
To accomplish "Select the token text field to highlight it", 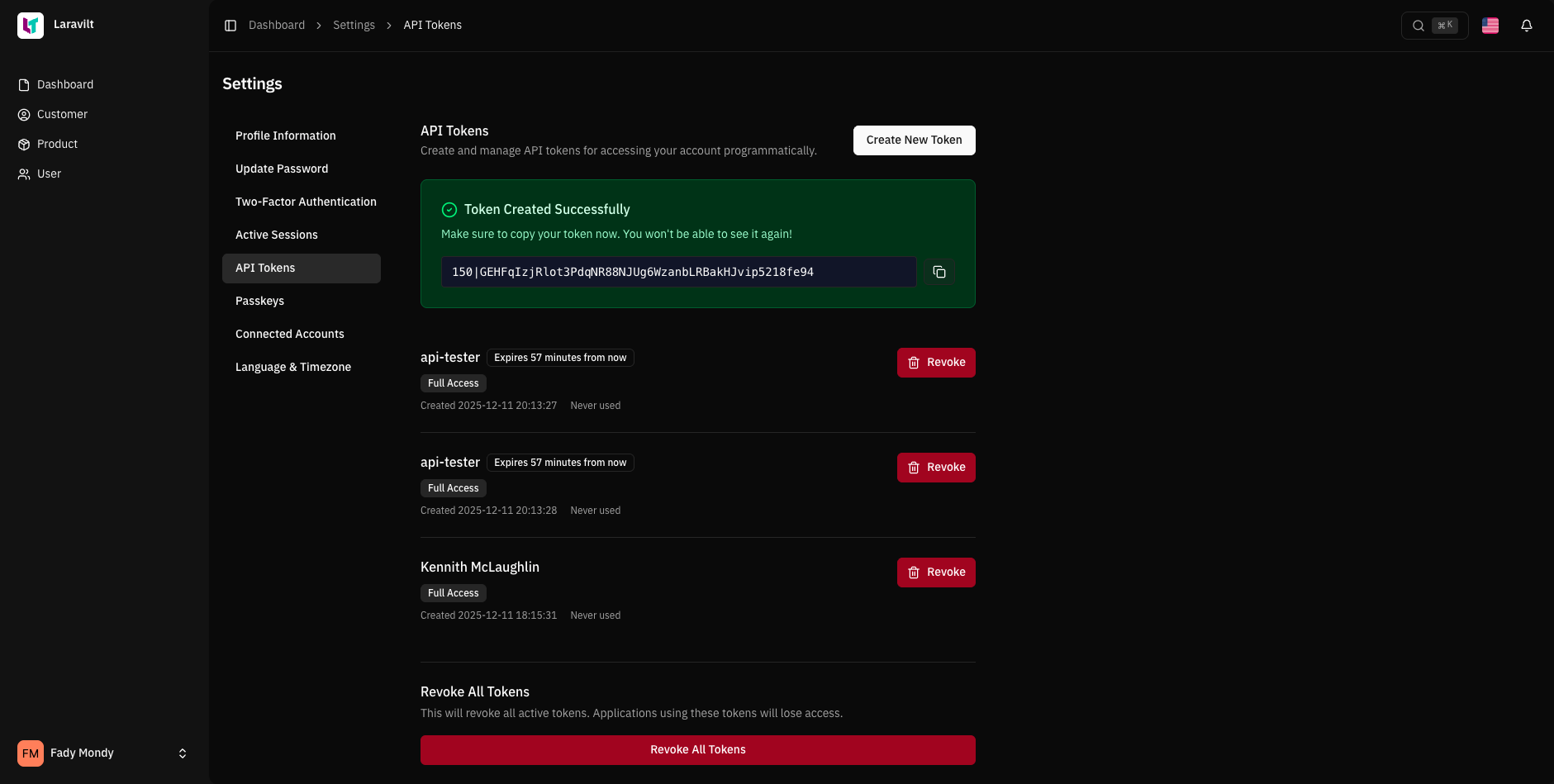I will coord(677,271).
